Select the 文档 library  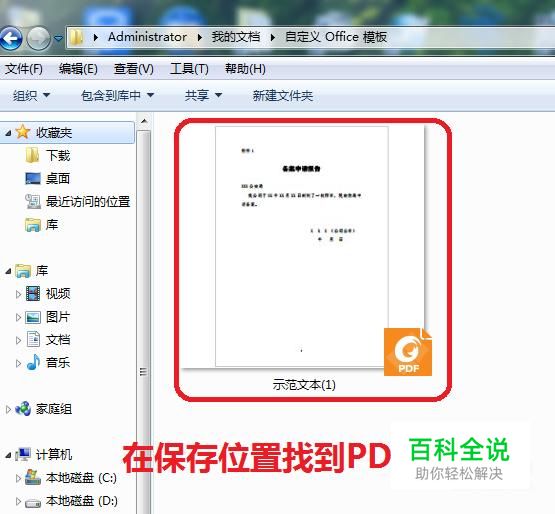tap(58, 340)
